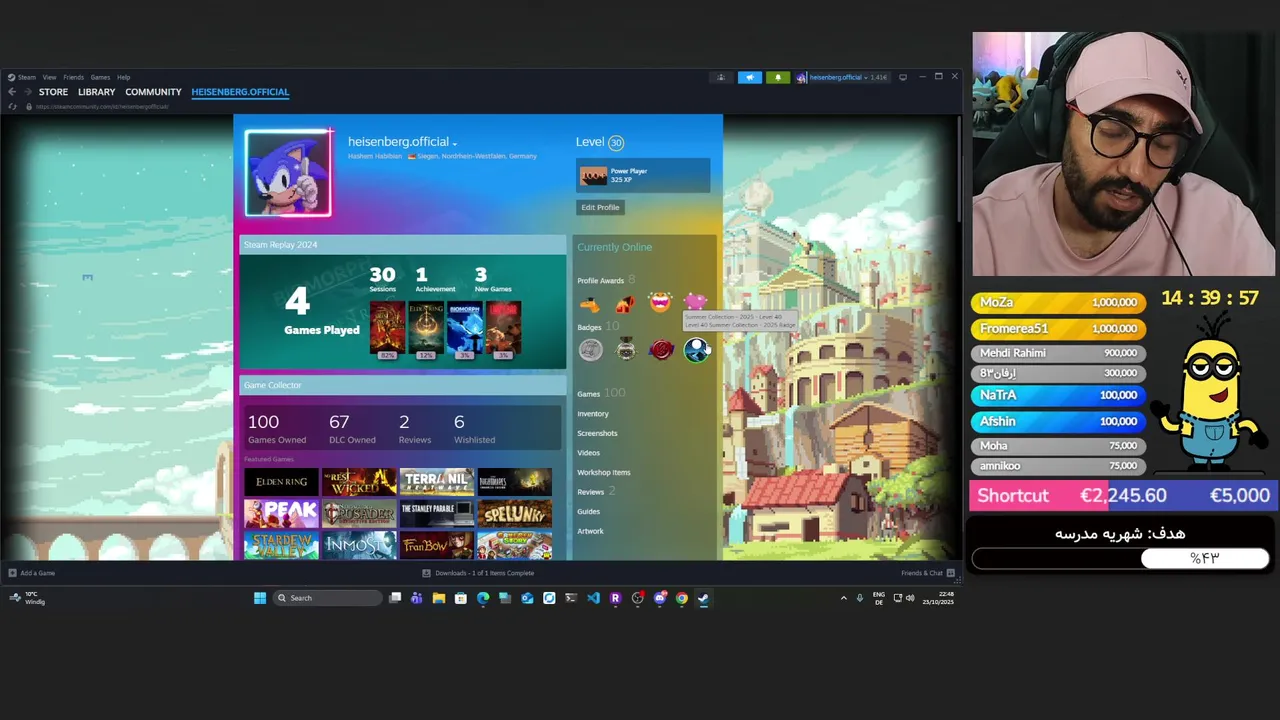Open Friends & Chat panel
The width and height of the screenshot is (1280, 720).
point(928,573)
